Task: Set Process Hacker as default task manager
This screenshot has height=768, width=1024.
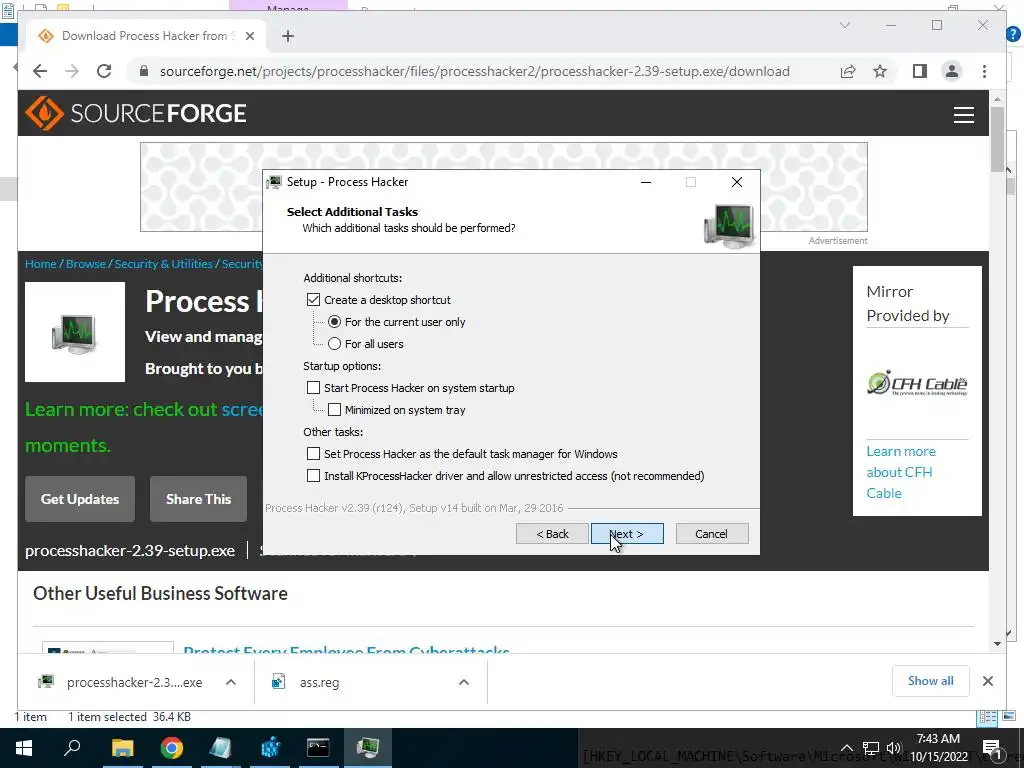Action: coord(313,454)
